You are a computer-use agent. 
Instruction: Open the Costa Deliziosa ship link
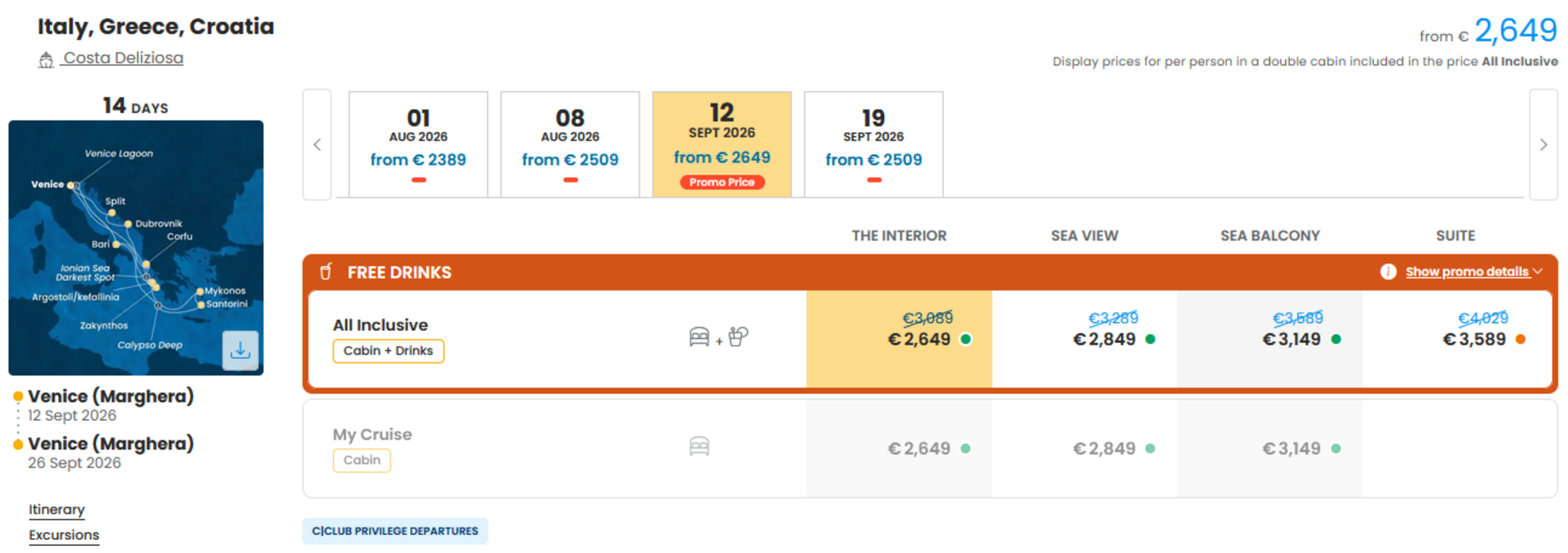coord(123,58)
